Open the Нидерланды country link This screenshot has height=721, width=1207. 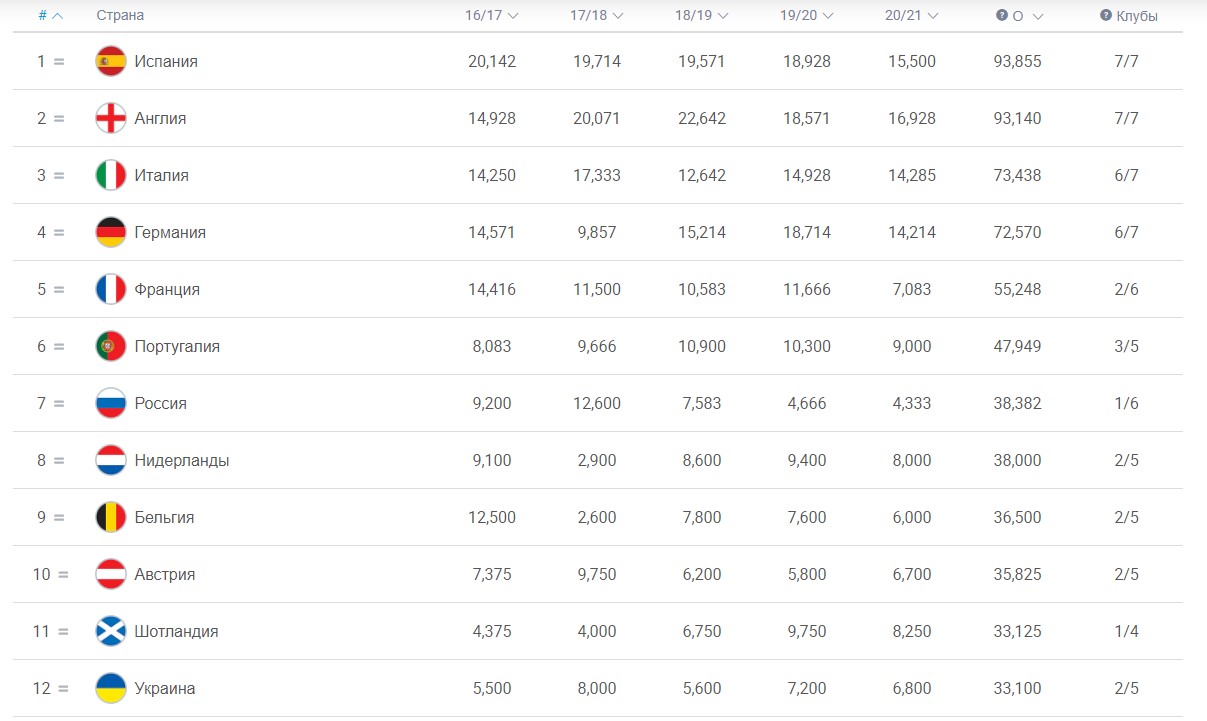click(181, 460)
